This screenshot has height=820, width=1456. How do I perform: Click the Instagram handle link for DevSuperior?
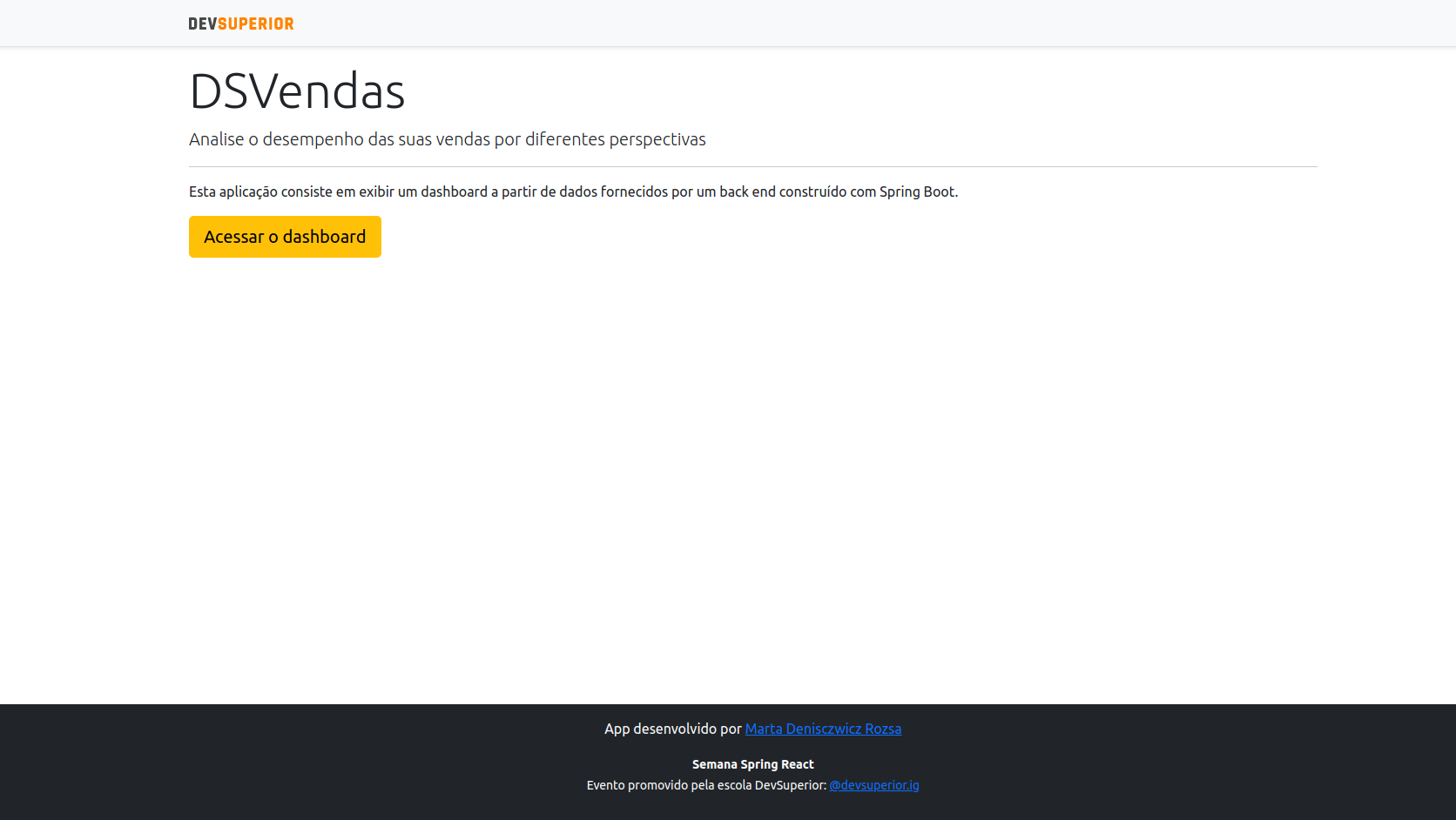point(874,784)
